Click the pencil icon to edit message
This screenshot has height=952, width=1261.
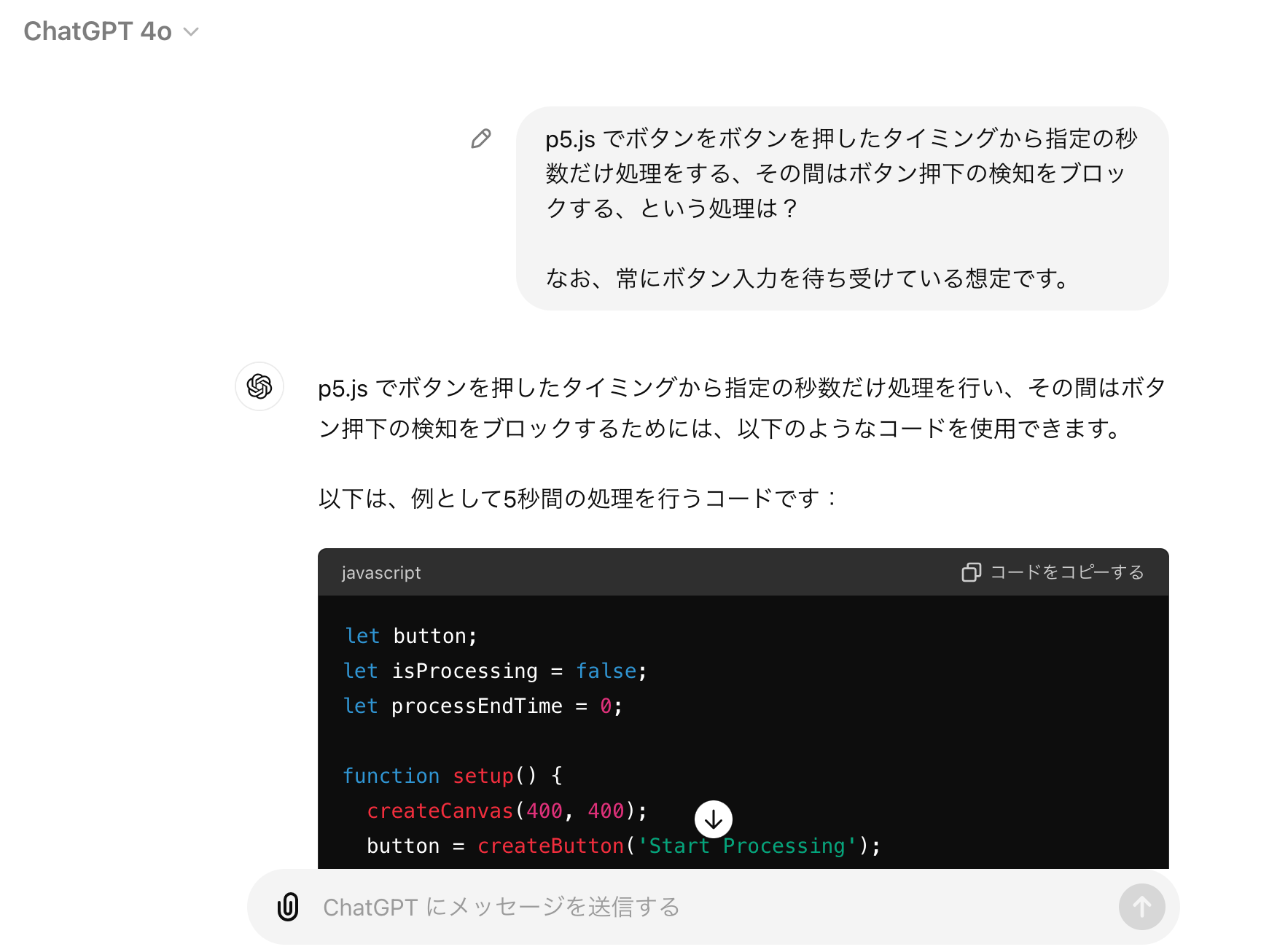[x=481, y=138]
